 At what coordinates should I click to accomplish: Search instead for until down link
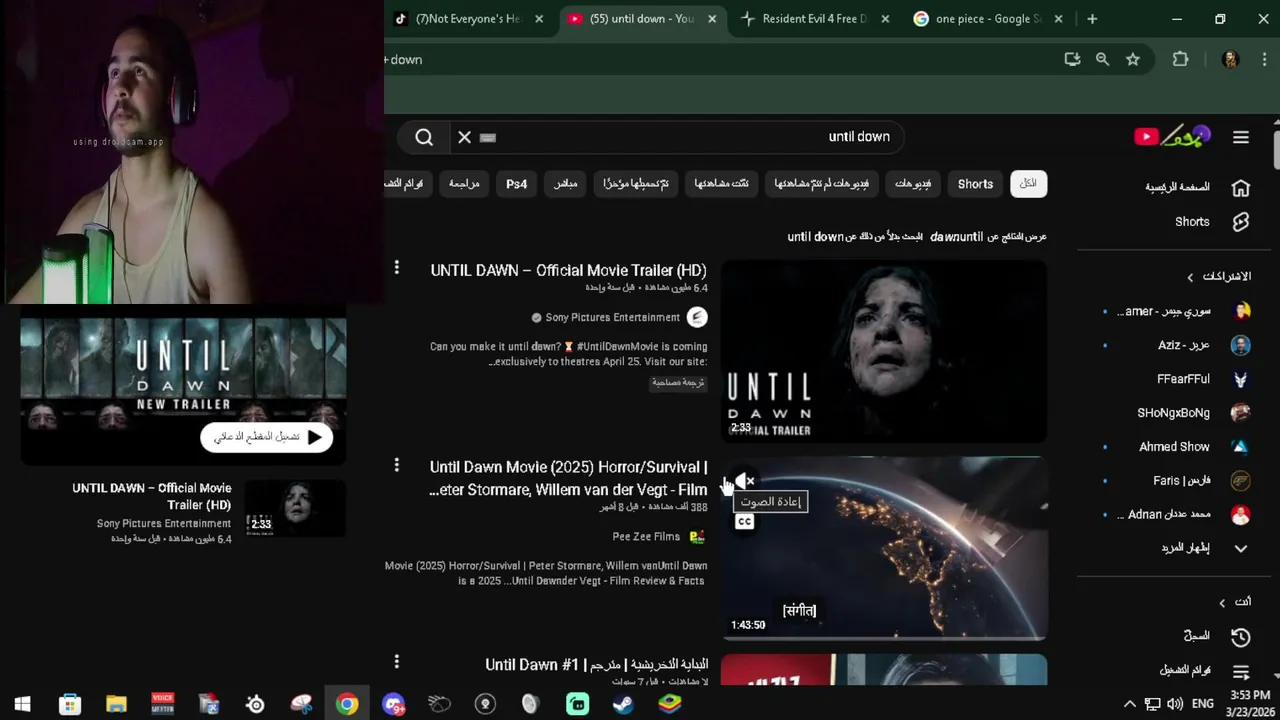click(x=816, y=237)
